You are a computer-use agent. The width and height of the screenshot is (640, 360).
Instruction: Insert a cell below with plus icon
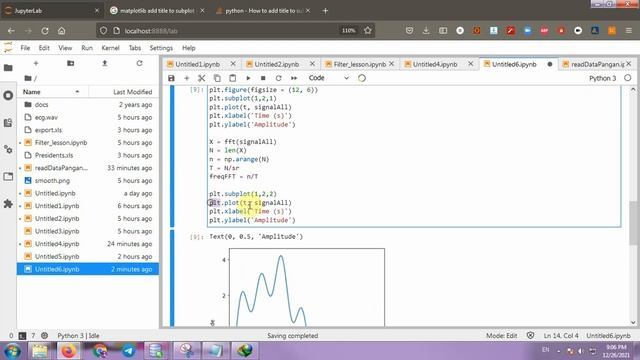(187, 78)
